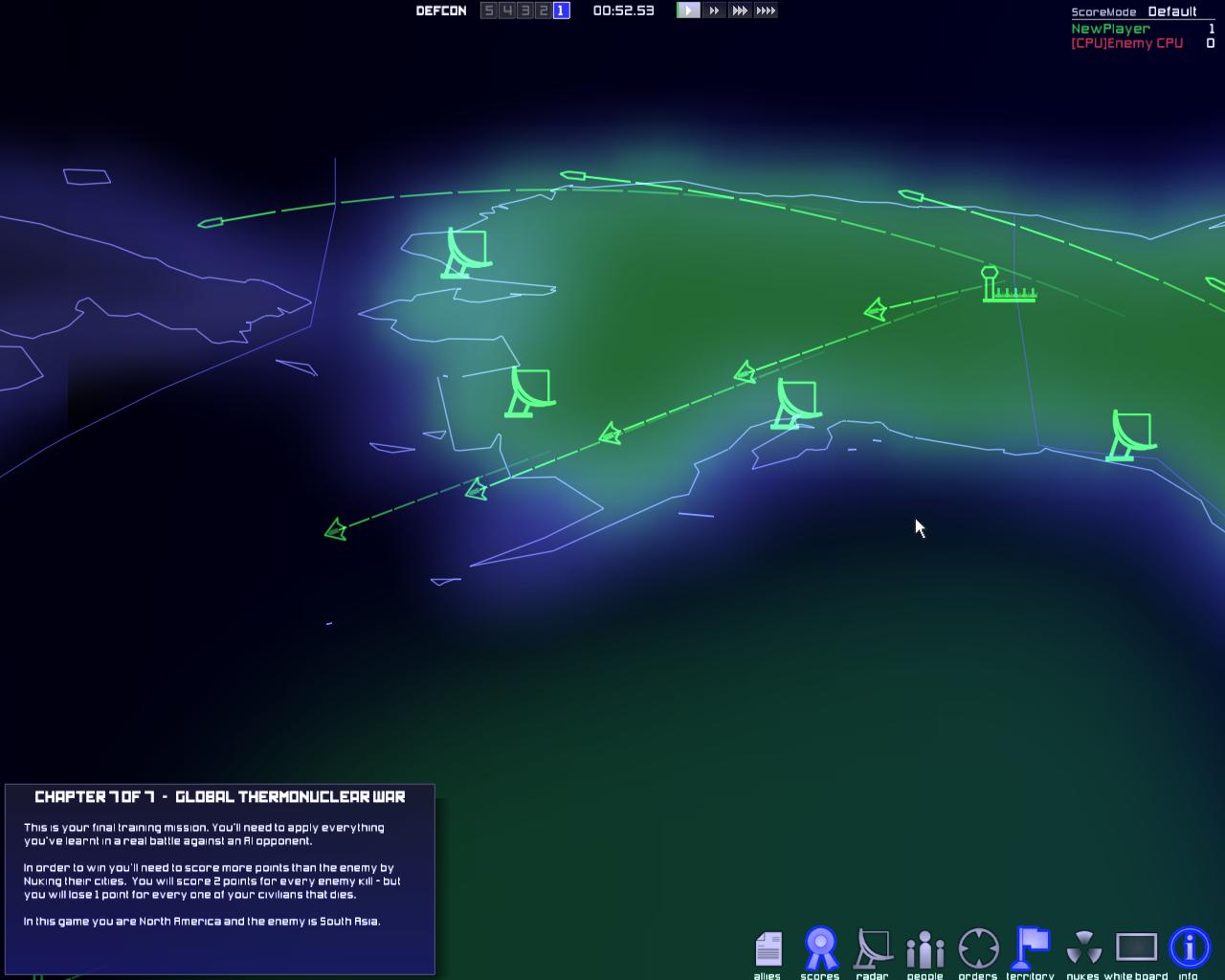The height and width of the screenshot is (980, 1225).
Task: Open the scores ribbon icon
Action: [820, 948]
